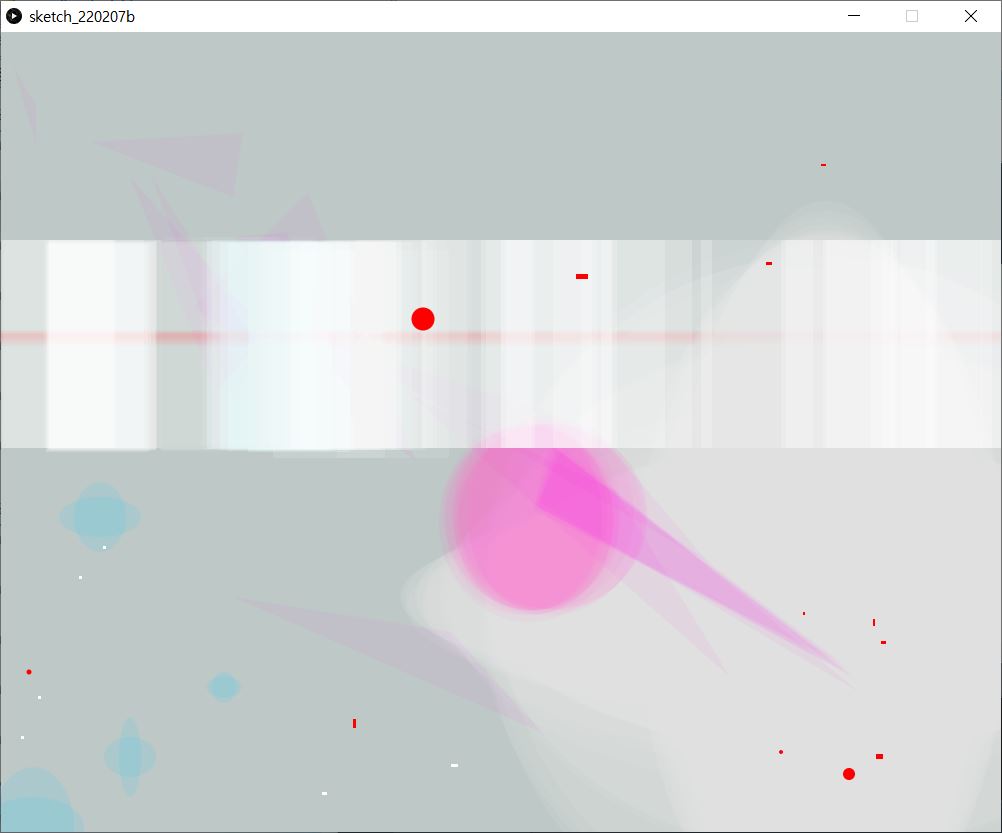Screen dimensions: 1002x833
Task: Close the sketch_220207b window
Action: click(970, 16)
